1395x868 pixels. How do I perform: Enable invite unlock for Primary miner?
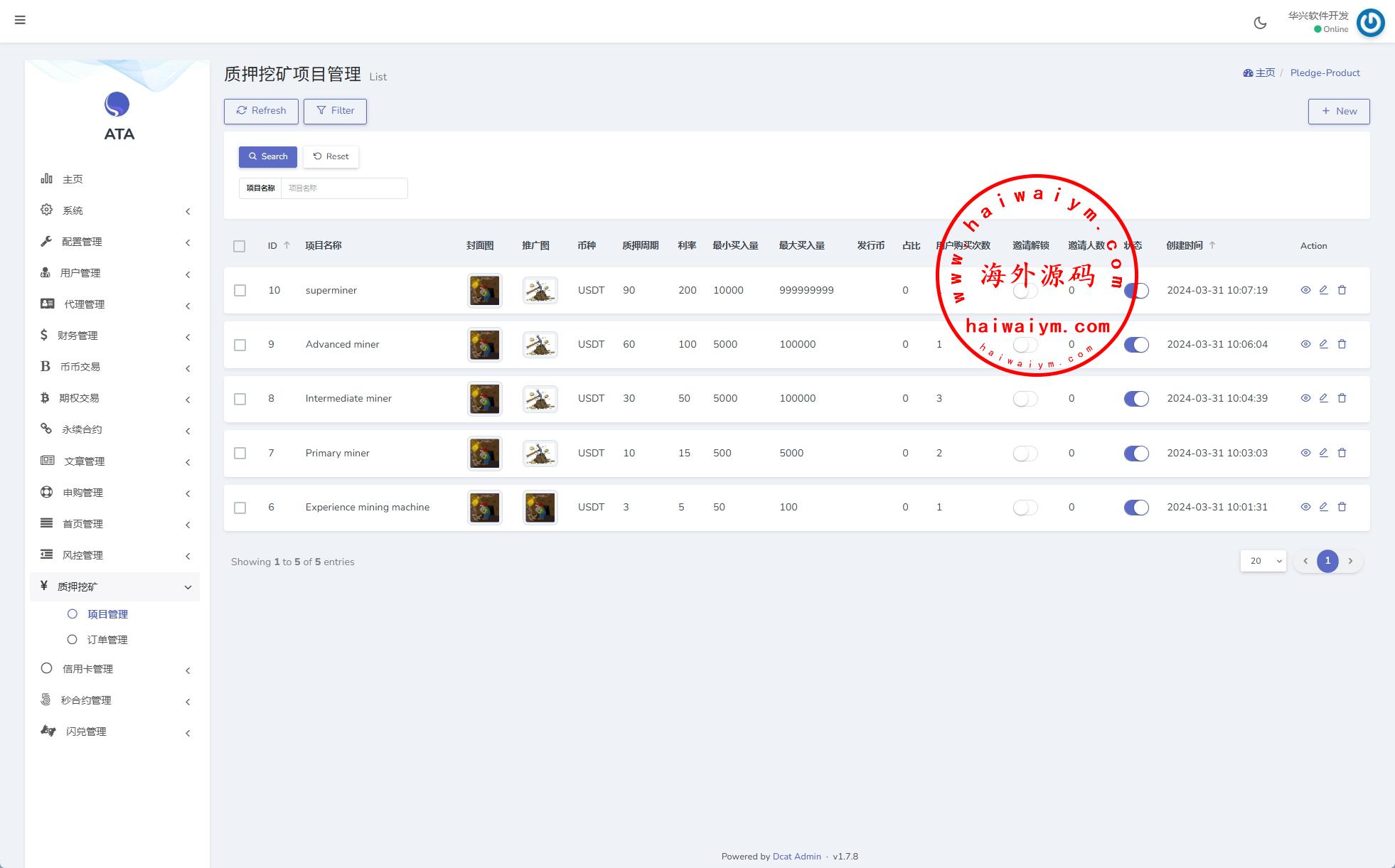[1025, 454]
